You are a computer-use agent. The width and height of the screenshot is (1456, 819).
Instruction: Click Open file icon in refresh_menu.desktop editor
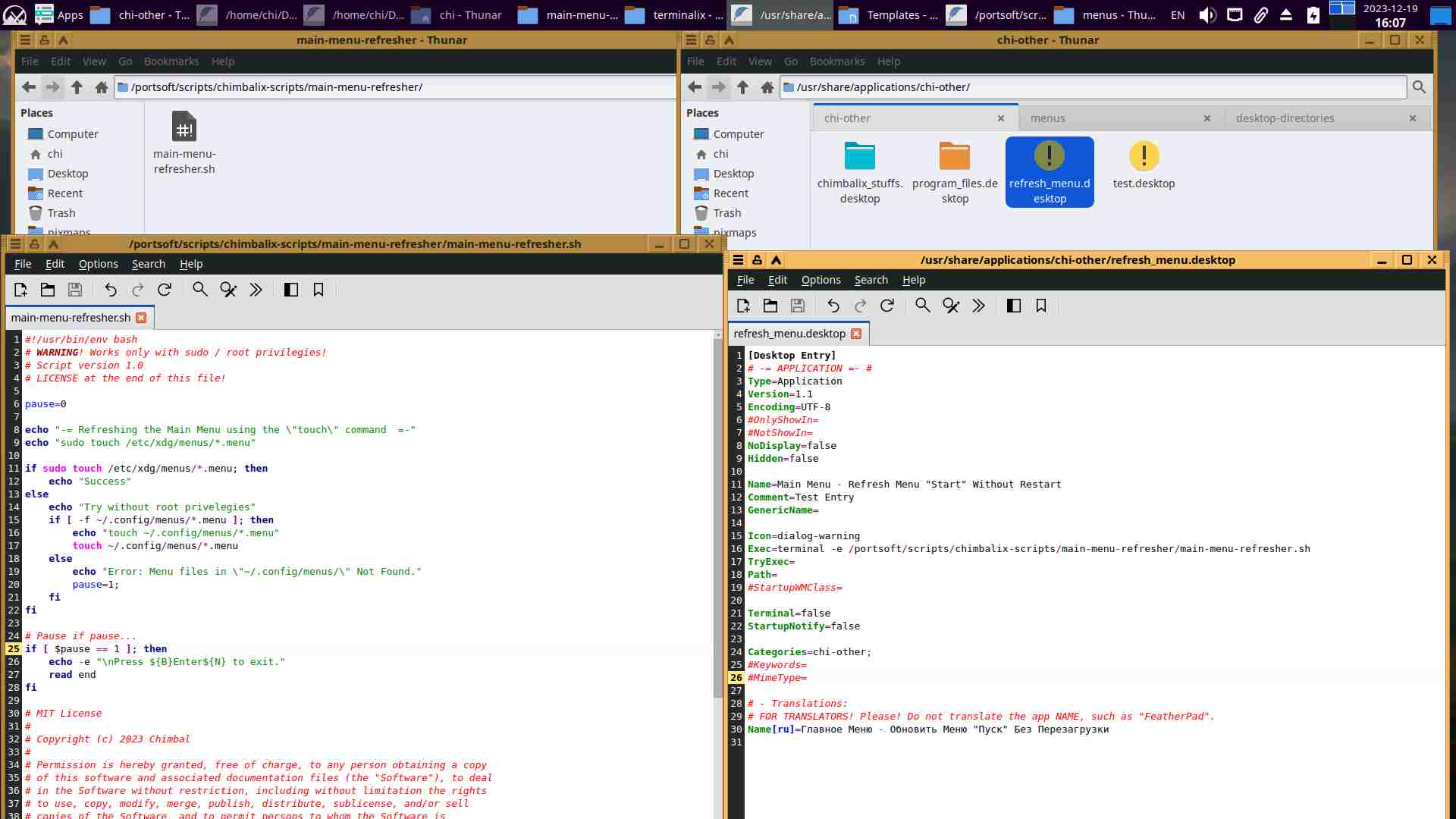(770, 306)
